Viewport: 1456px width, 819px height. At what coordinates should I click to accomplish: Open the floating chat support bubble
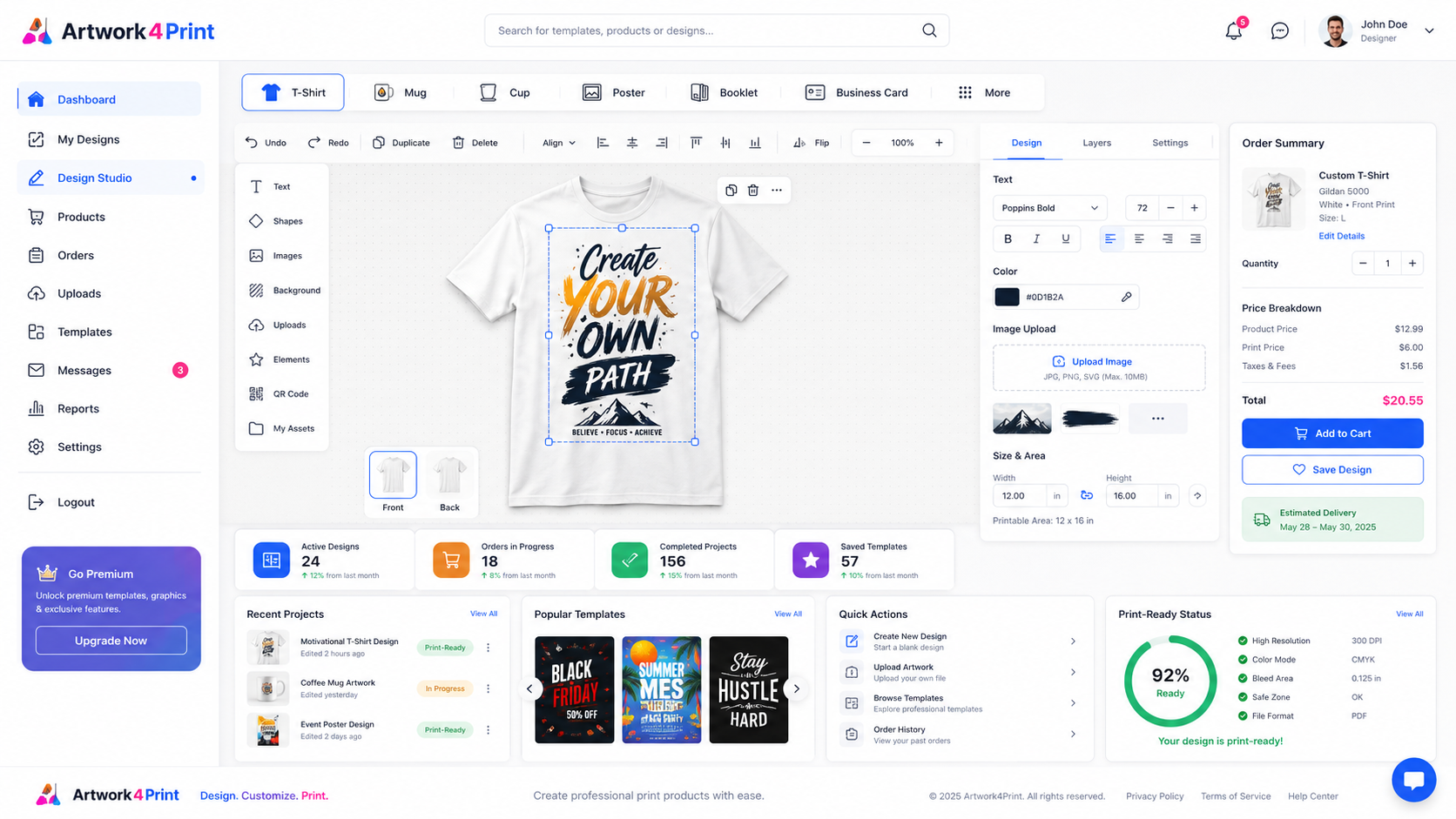click(x=1413, y=780)
